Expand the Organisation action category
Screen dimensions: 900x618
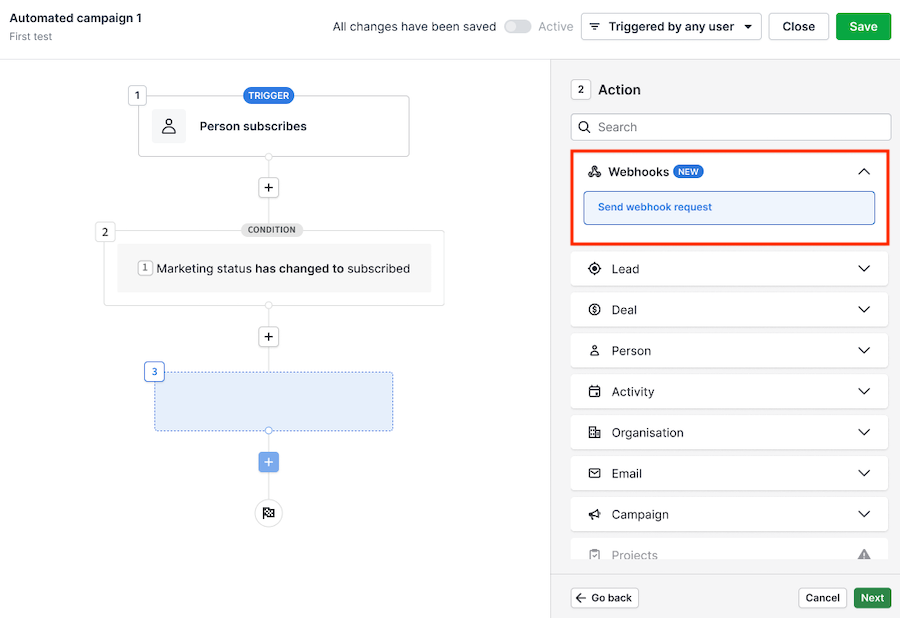(729, 433)
